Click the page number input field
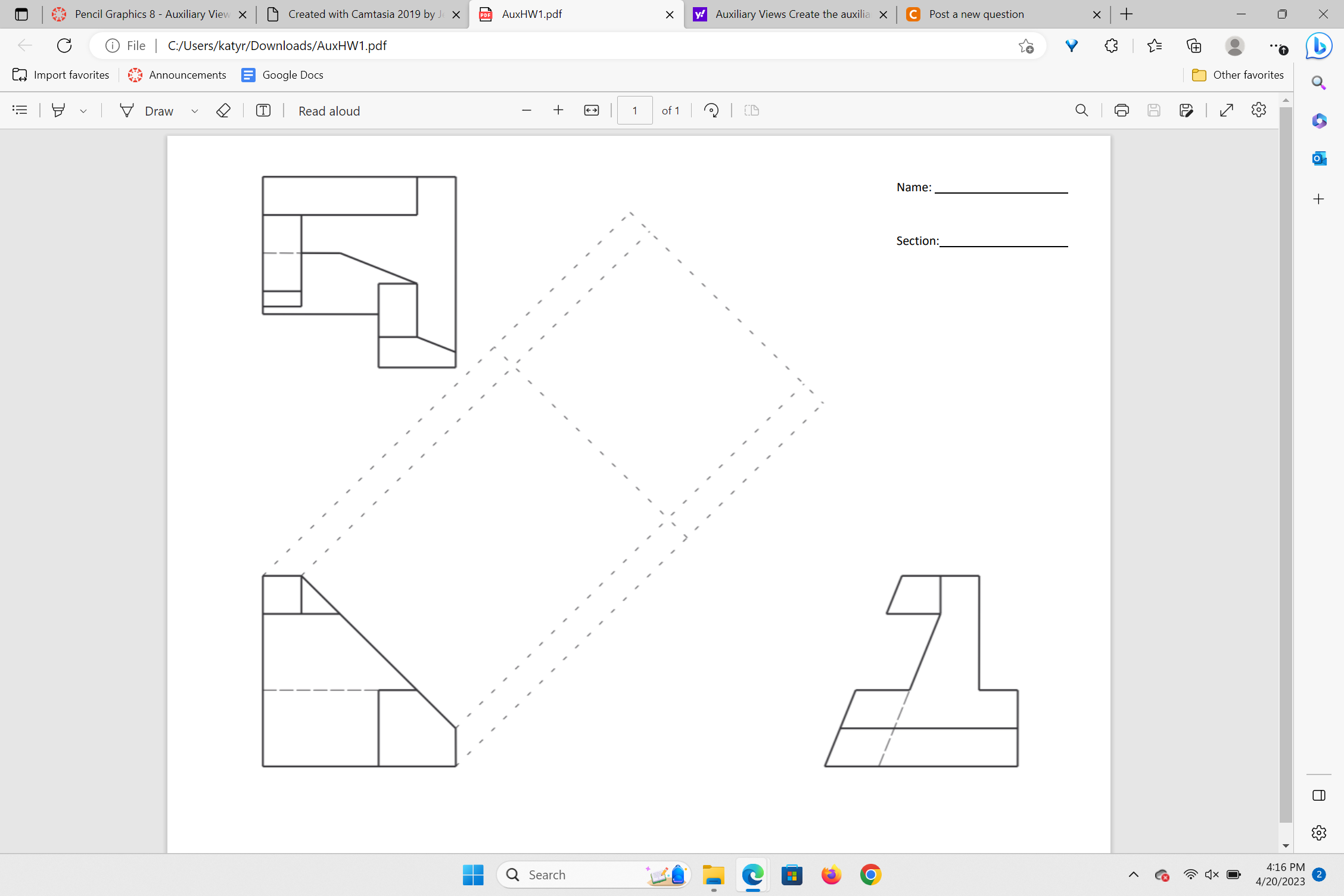The width and height of the screenshot is (1344, 896). tap(634, 111)
